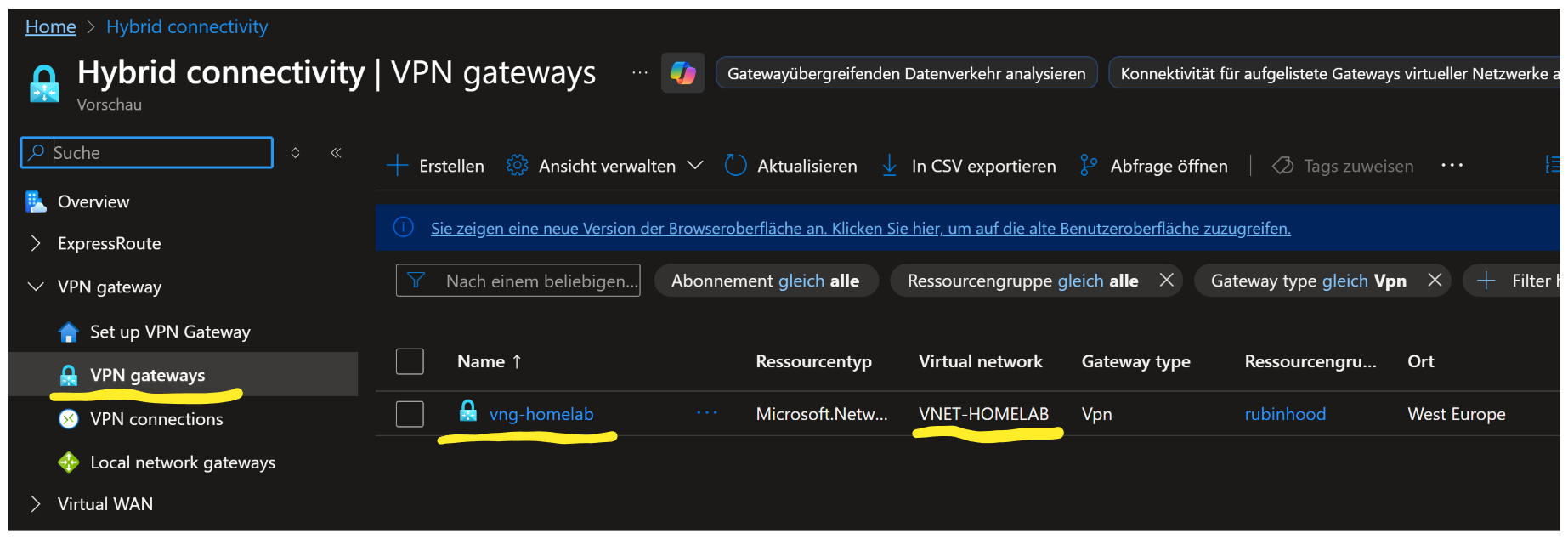Click the In CSV exportieren download icon
The width and height of the screenshot is (1568, 539).
[x=889, y=166]
